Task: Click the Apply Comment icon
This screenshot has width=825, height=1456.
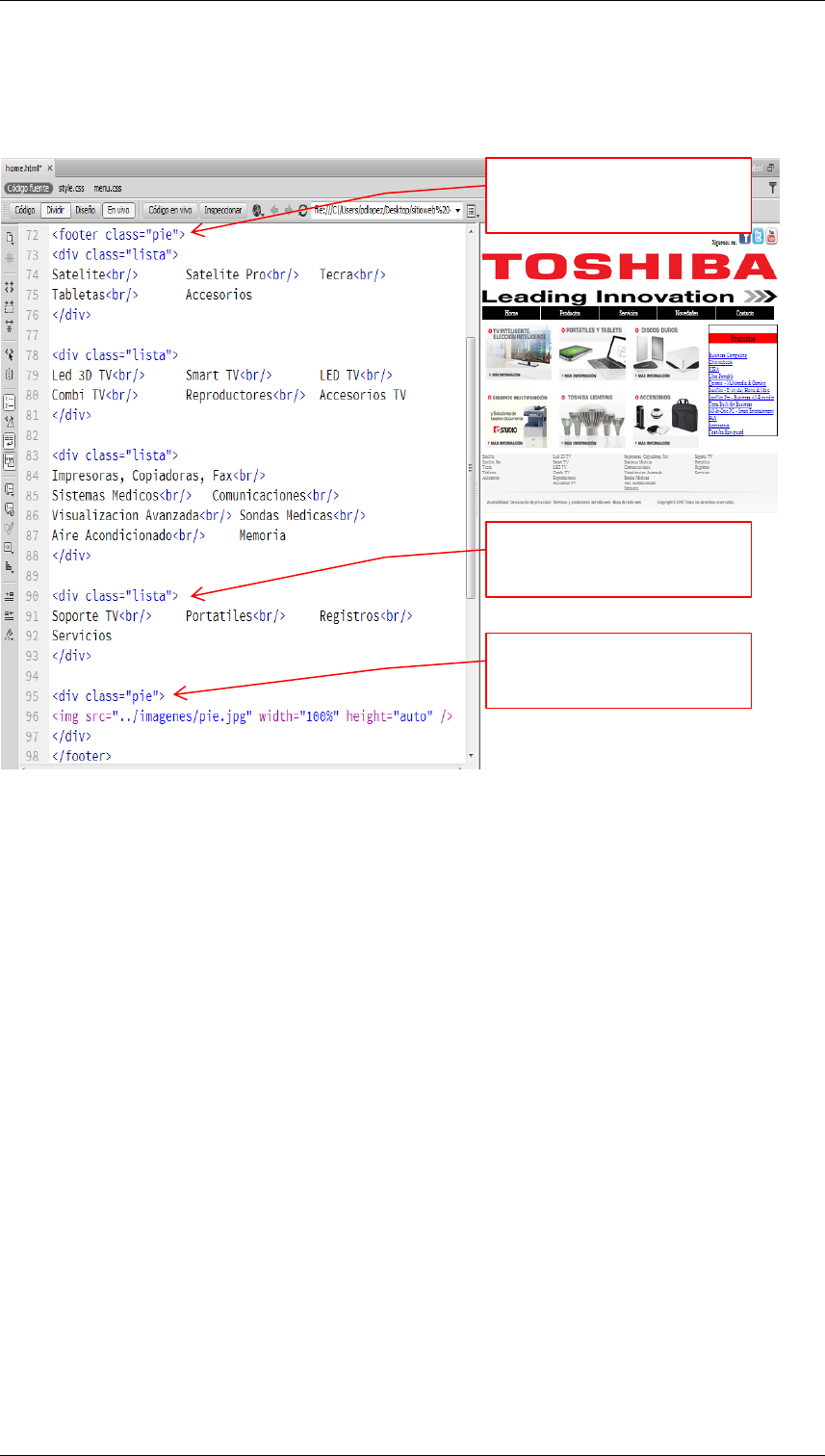Action: [x=10, y=489]
